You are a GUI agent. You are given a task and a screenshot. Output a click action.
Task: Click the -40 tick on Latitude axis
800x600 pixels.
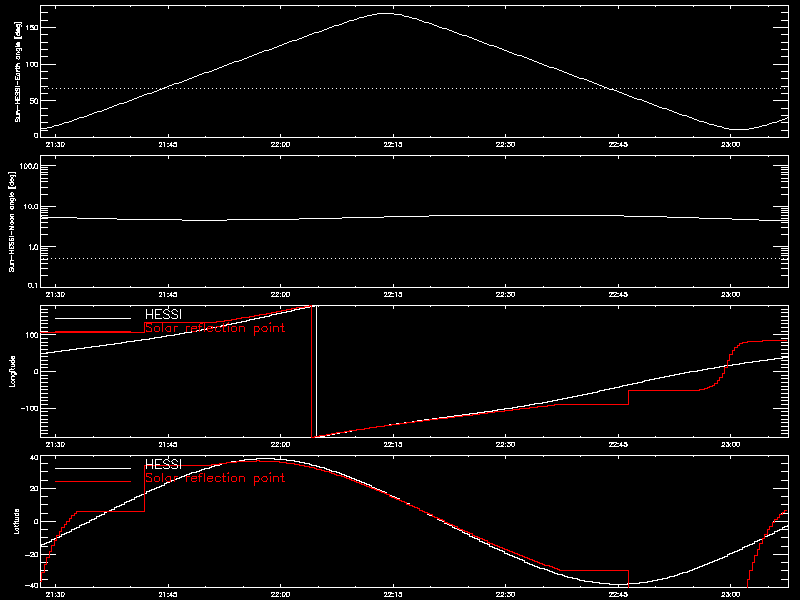point(32,585)
